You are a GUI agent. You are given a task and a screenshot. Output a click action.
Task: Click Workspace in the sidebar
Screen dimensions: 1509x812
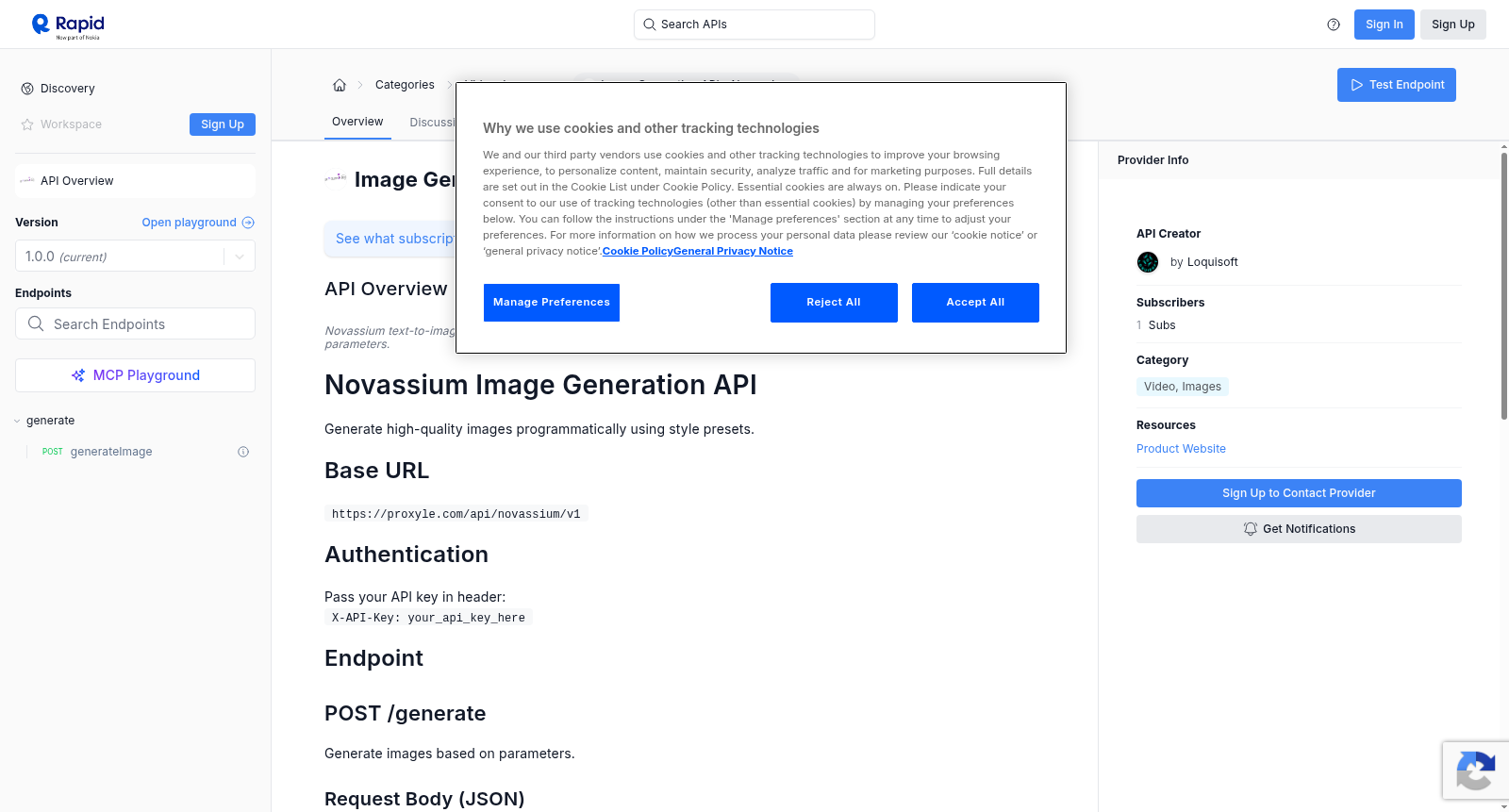(71, 124)
